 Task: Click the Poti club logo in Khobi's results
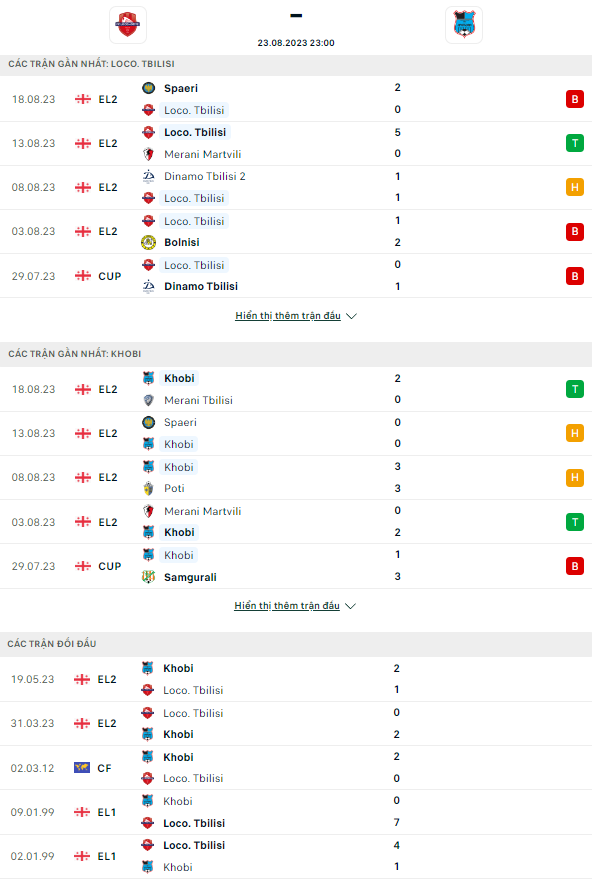[x=147, y=488]
